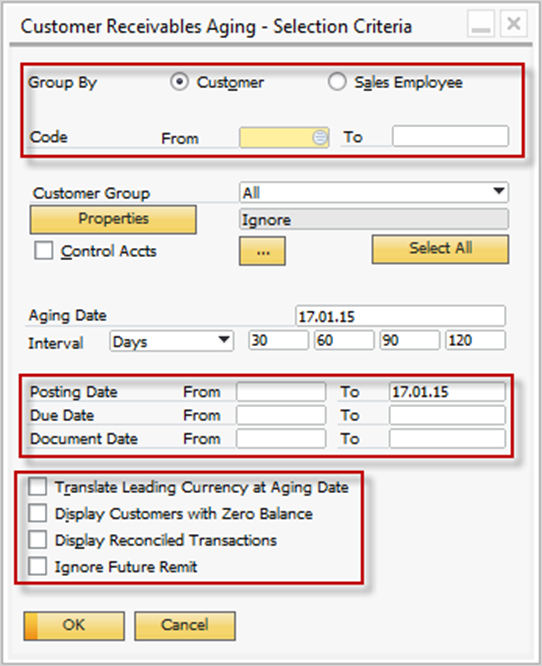Enable the Control Accts checkbox
Viewport: 542px width, 666px height.
pyautogui.click(x=44, y=251)
